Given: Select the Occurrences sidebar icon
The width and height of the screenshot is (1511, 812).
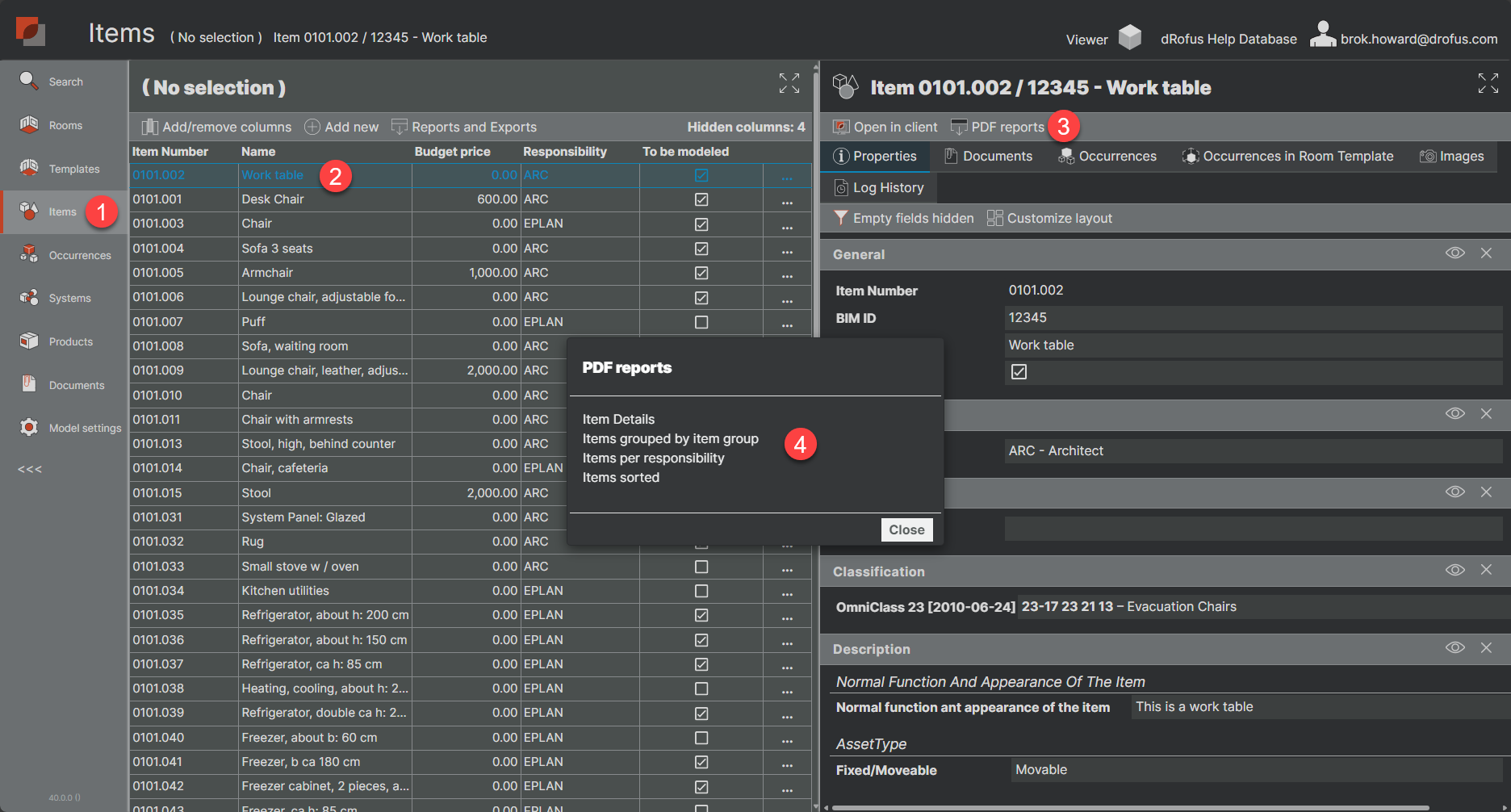Looking at the screenshot, I should tap(28, 254).
